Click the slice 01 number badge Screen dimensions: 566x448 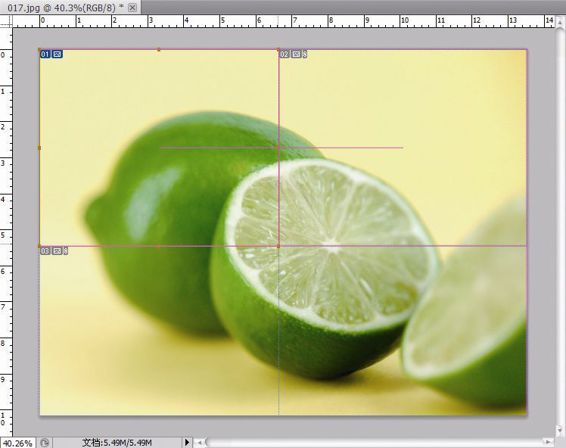pyautogui.click(x=45, y=55)
